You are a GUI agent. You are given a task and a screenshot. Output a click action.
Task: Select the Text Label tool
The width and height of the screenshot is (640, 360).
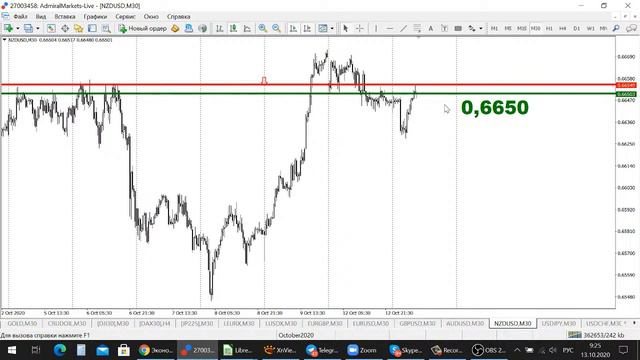pos(444,28)
